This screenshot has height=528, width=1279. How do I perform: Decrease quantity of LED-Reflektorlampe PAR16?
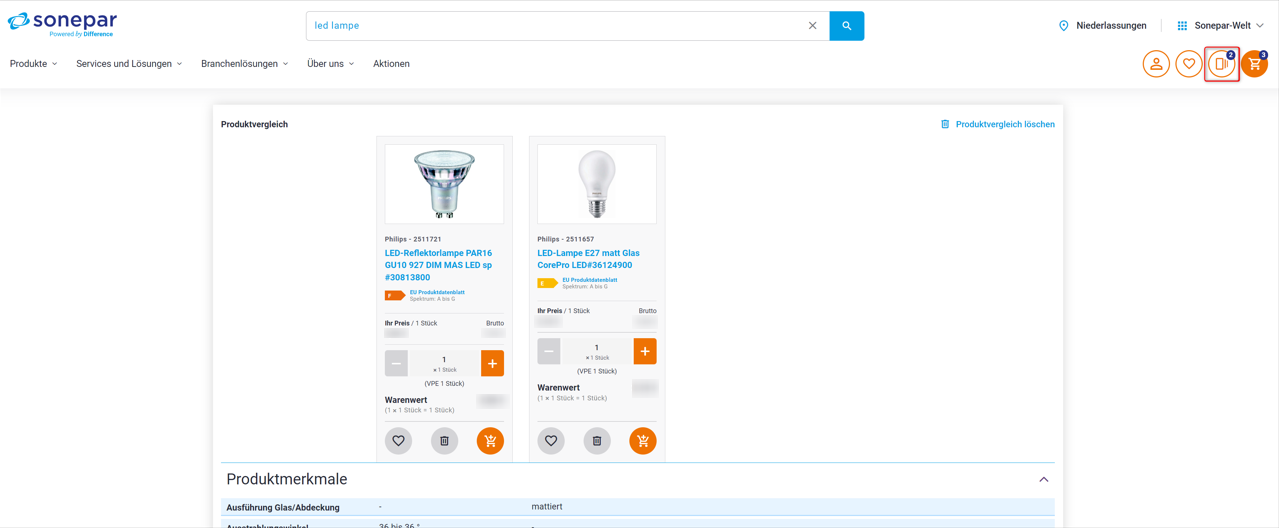point(396,363)
